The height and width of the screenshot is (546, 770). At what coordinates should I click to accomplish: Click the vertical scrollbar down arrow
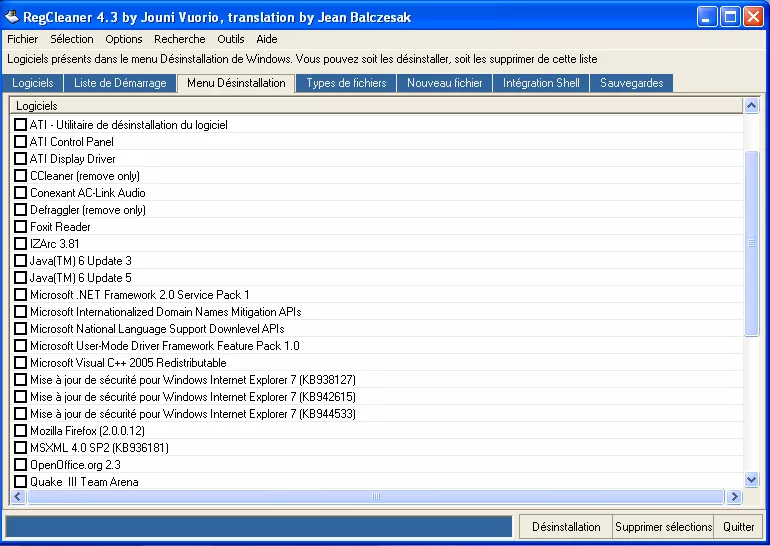(752, 480)
